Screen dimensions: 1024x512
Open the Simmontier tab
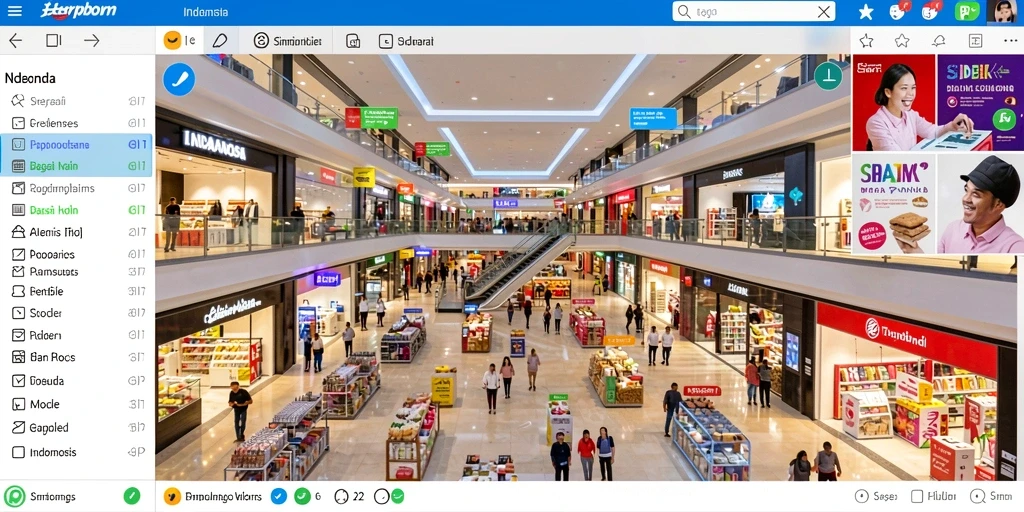[287, 41]
